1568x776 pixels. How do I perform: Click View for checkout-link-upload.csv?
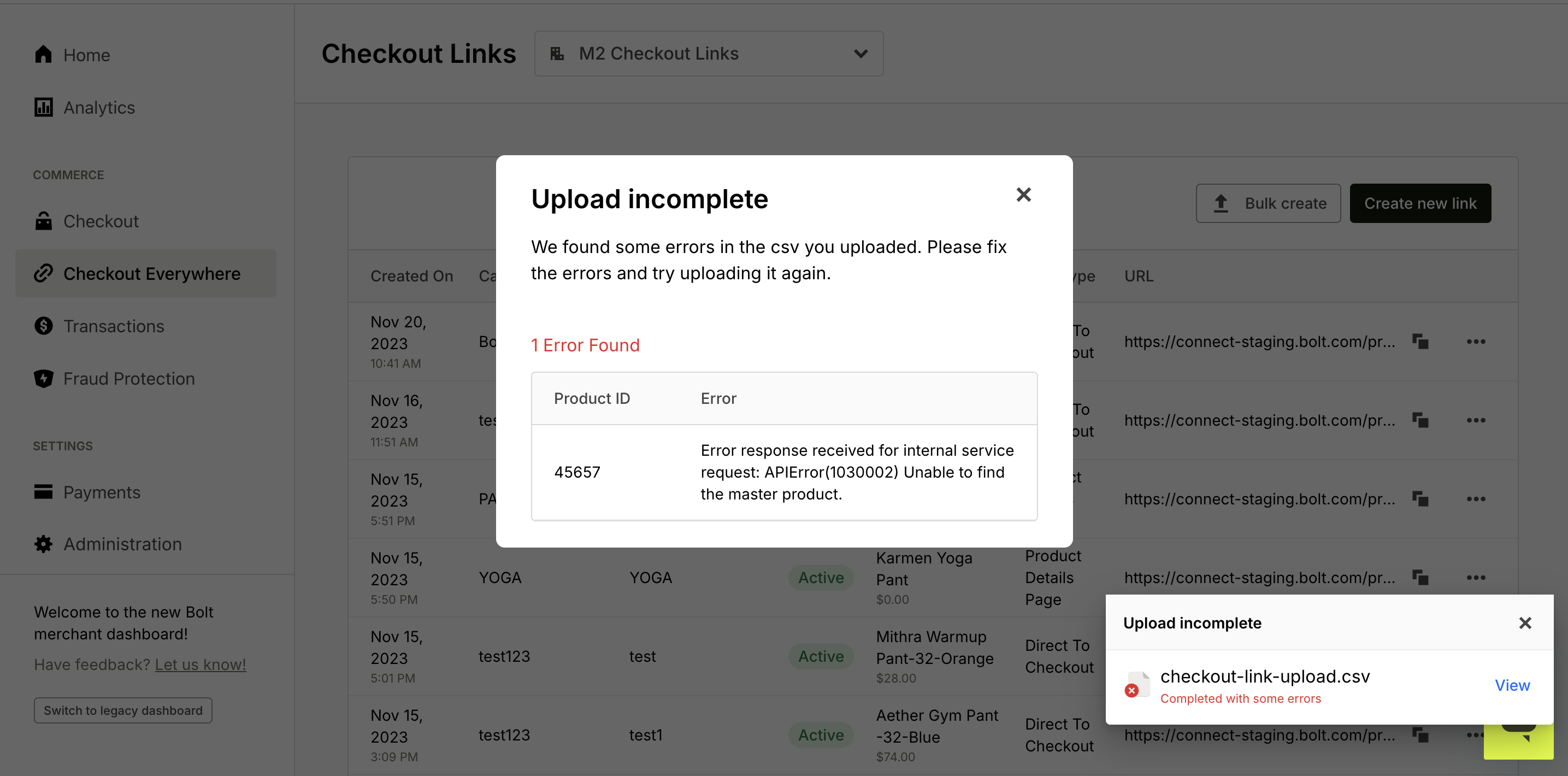1512,685
